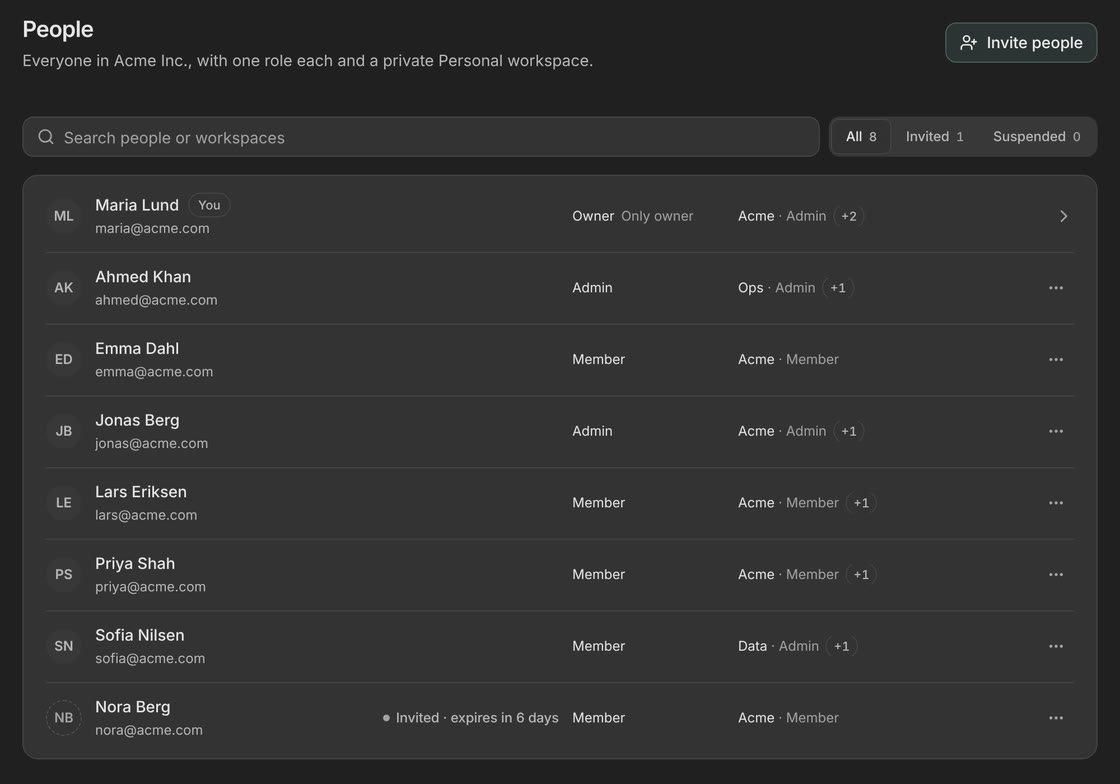Click the name Priya Shah
The image size is (1120, 784).
135,563
